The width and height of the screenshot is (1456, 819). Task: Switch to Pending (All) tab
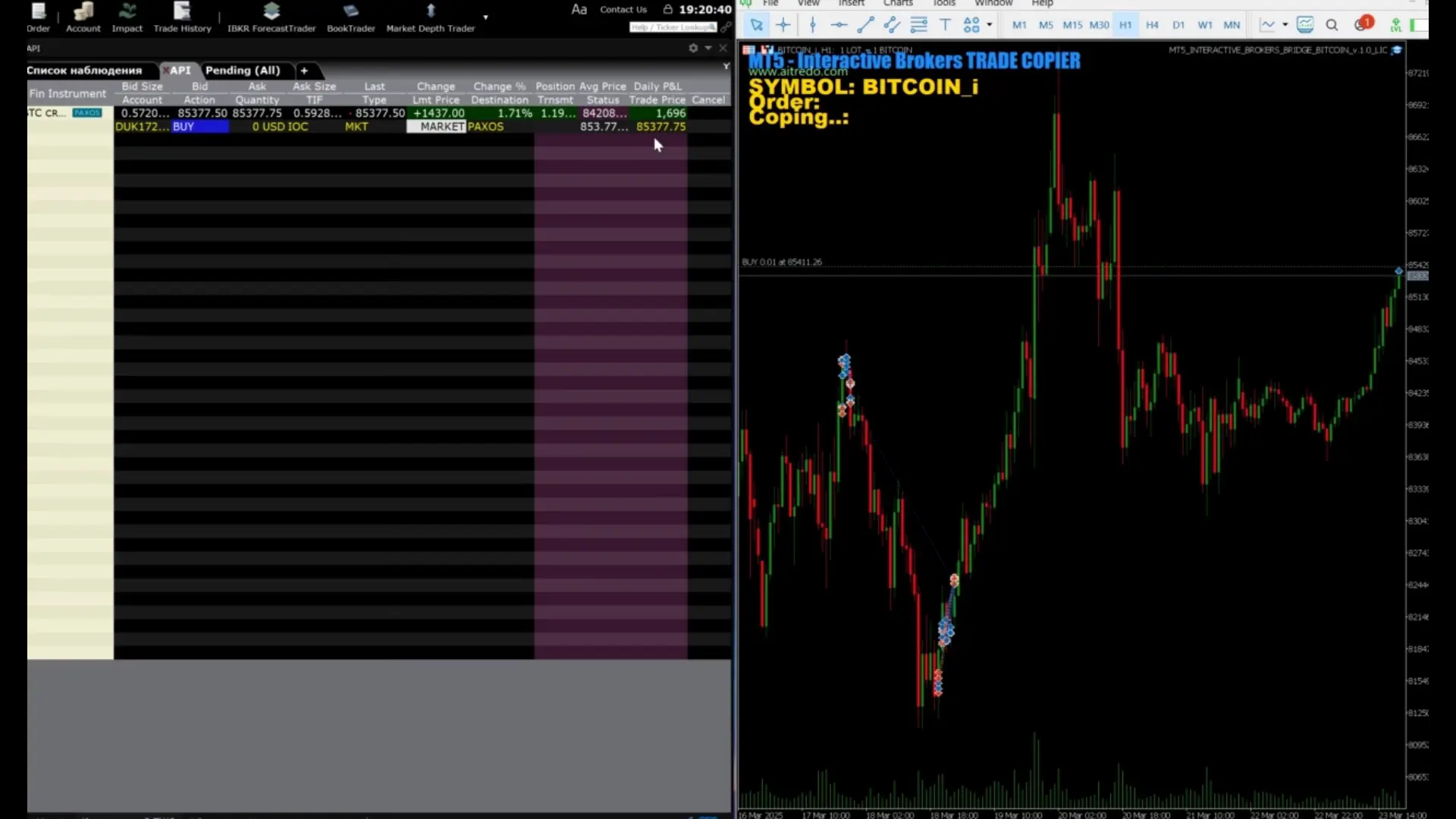point(243,71)
